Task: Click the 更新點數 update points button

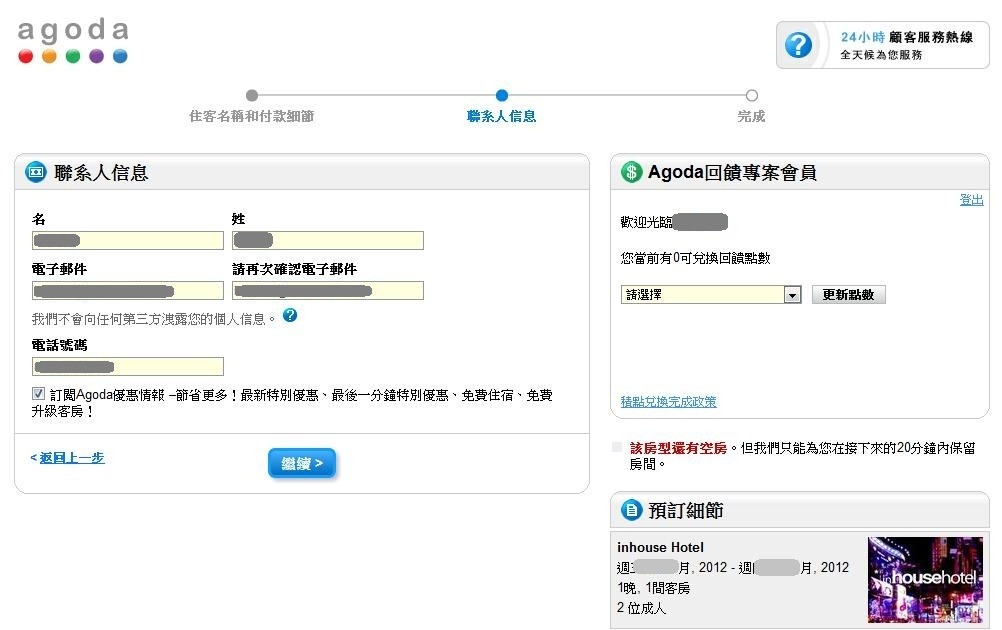Action: coord(848,295)
